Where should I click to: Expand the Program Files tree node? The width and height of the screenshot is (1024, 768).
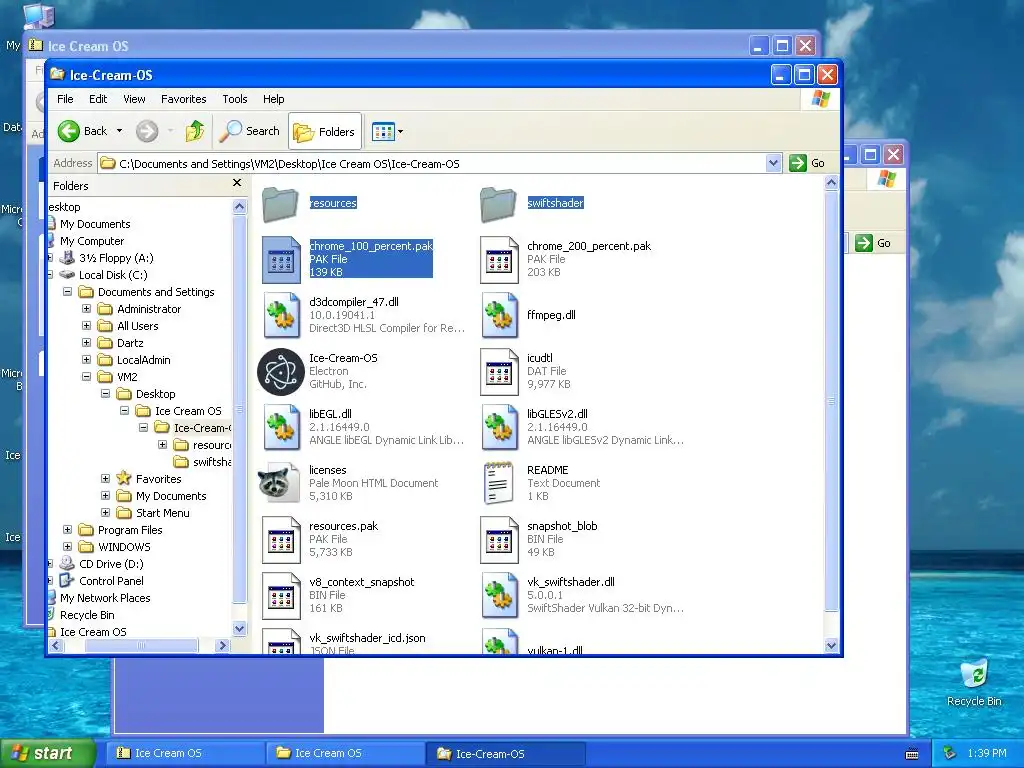click(67, 530)
